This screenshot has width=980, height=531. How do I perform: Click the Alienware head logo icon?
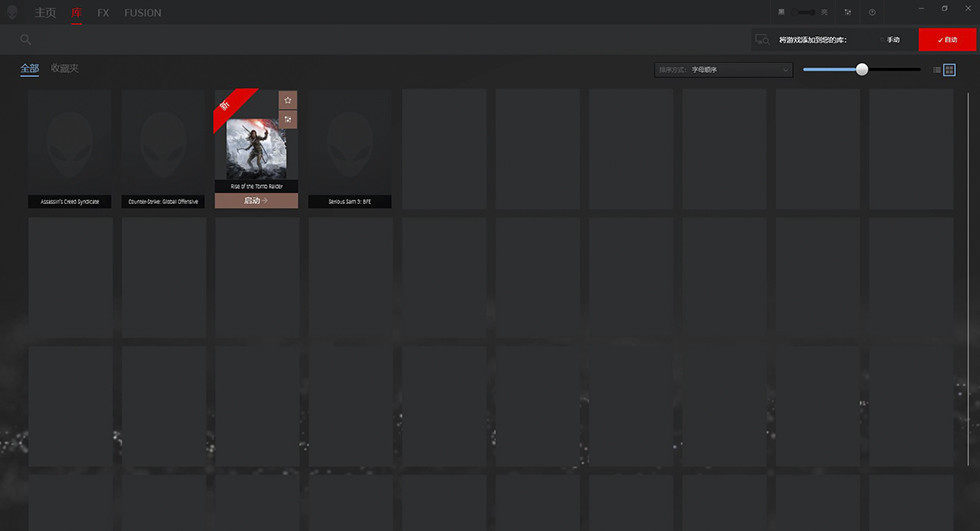[12, 12]
